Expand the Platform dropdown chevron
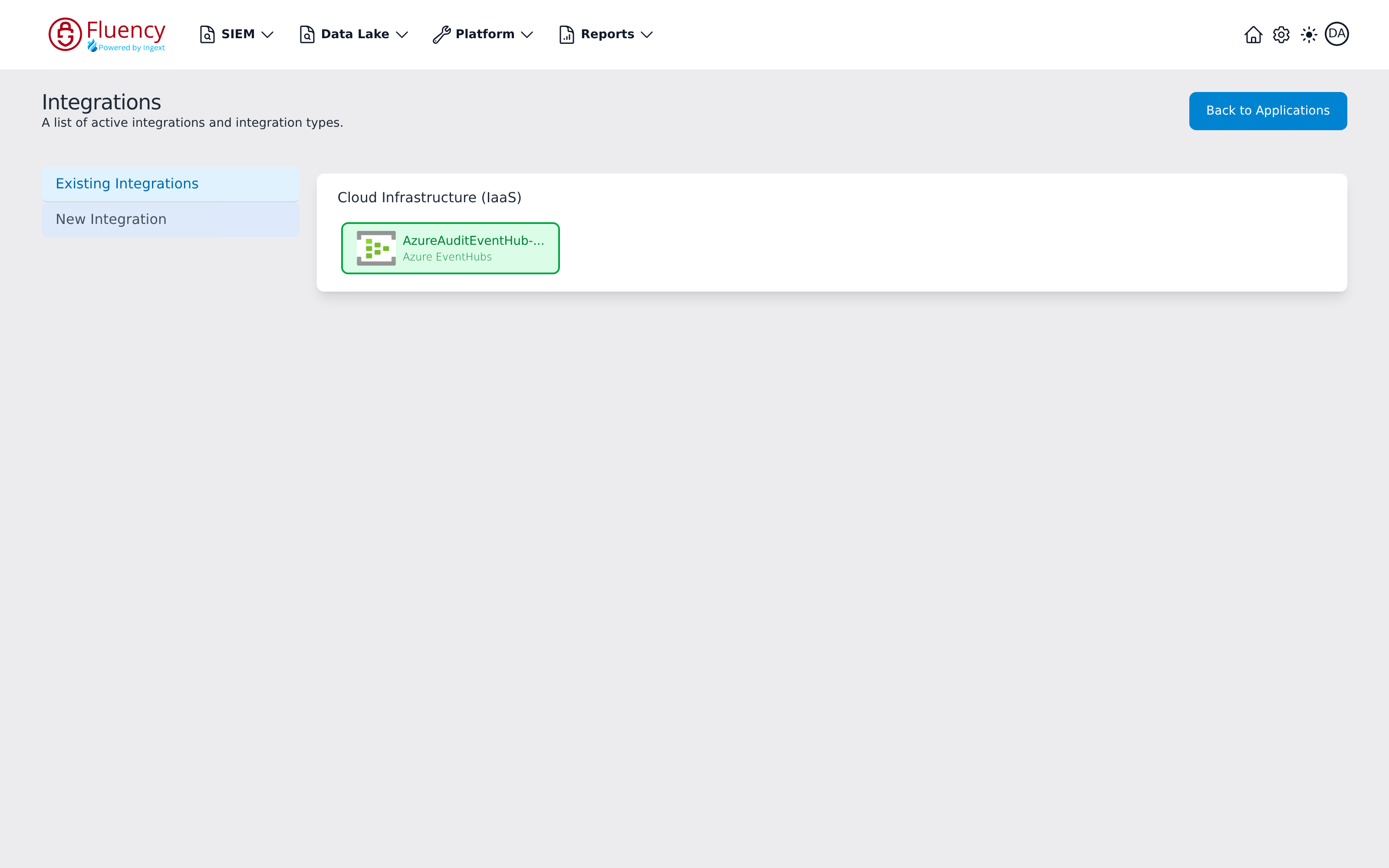This screenshot has width=1389, height=868. 527,34
